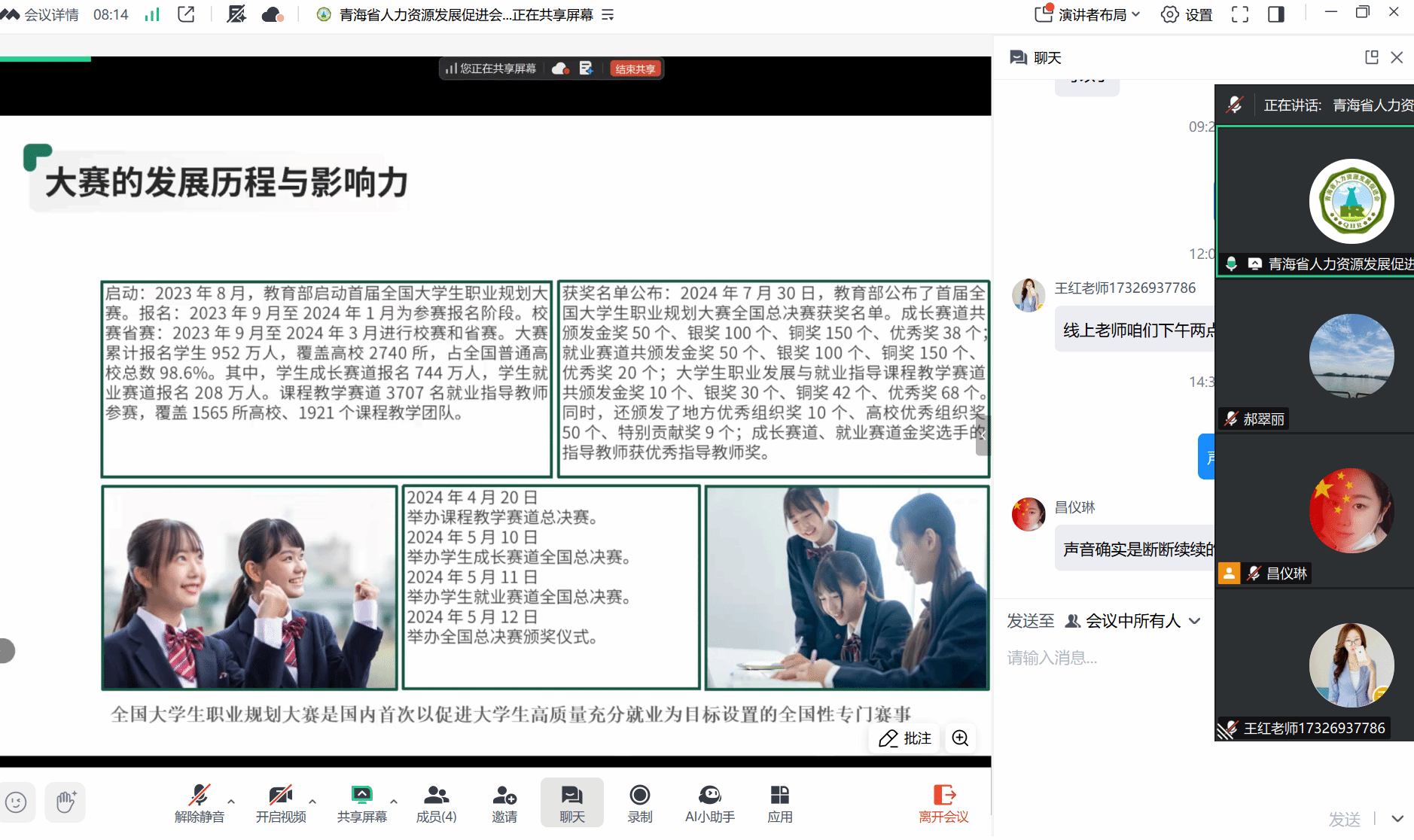Click the muted mic icon on 郝翠丽 label
The image size is (1414, 840).
point(1231,419)
